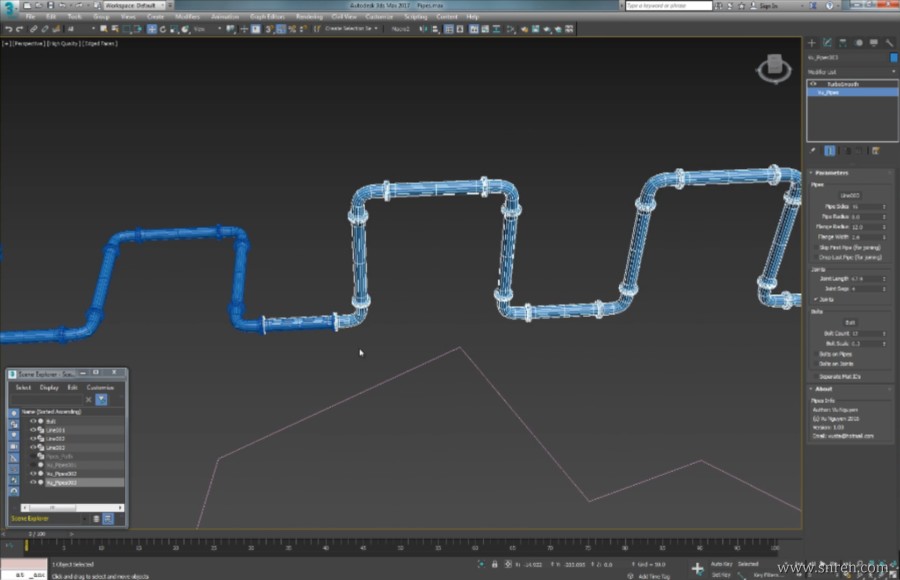Open the Rendering menu
This screenshot has width=900, height=580.
pos(309,17)
